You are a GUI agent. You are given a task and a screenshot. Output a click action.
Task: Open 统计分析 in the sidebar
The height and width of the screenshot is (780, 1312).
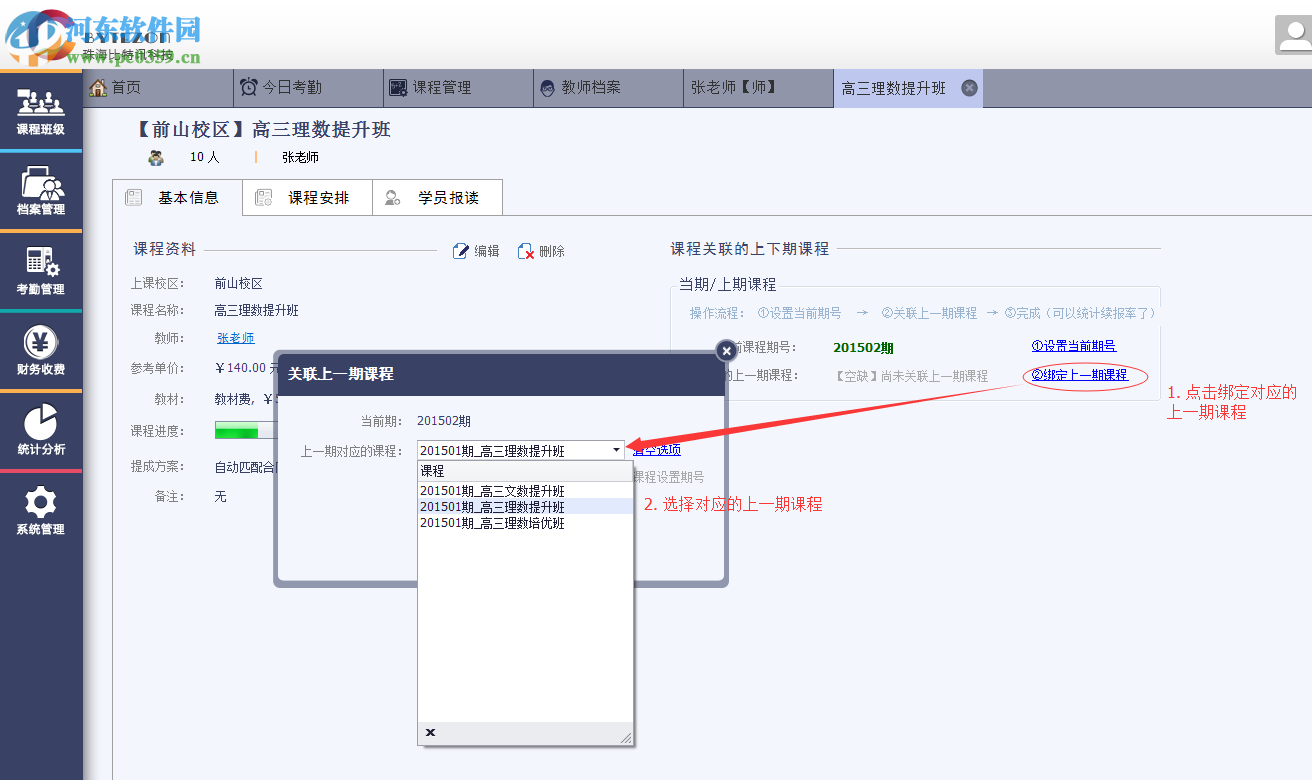(40, 431)
